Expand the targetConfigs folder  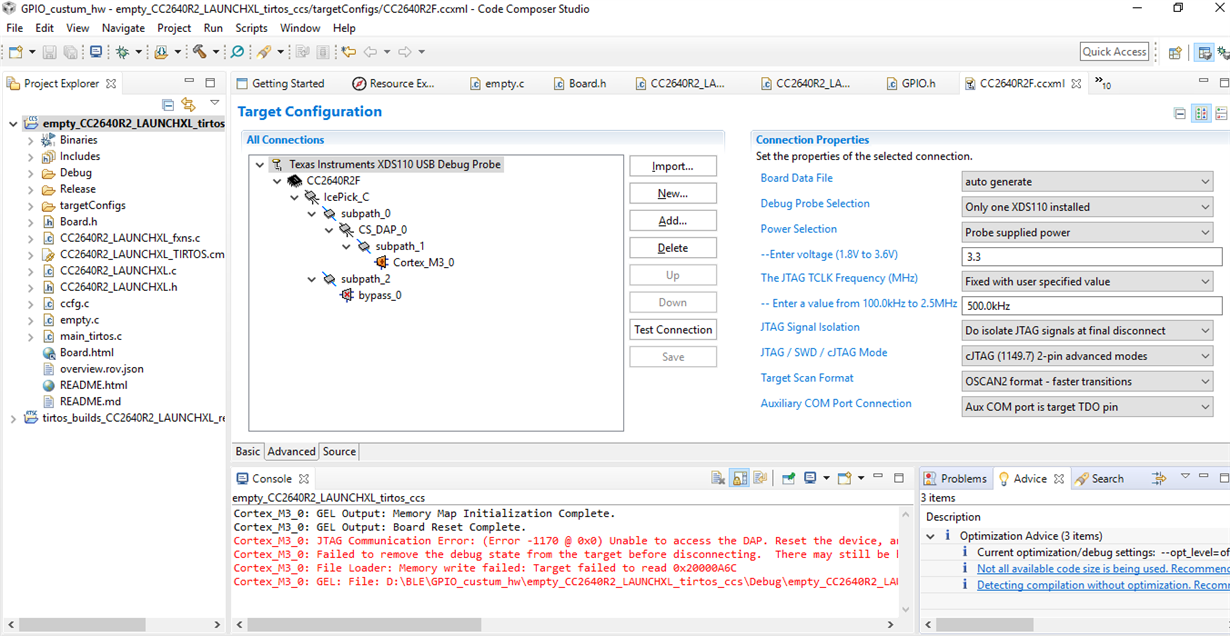[30, 205]
